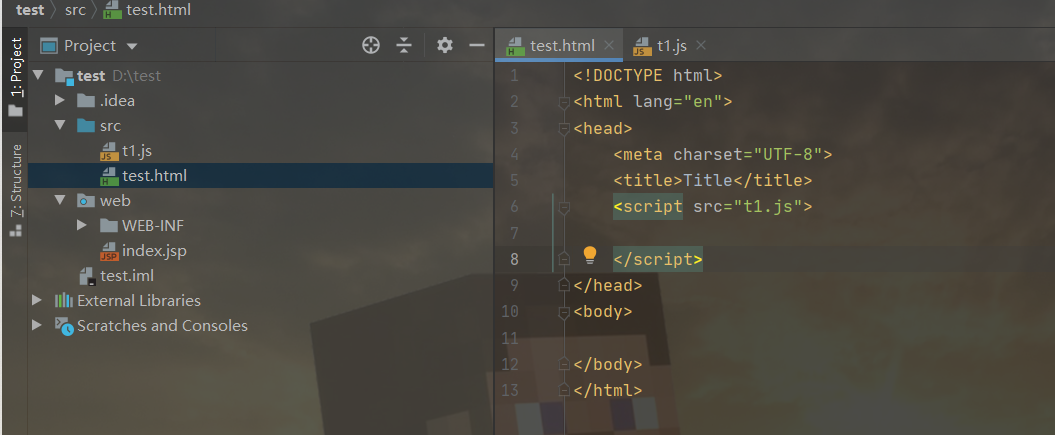Viewport: 1055px width, 435px height.
Task: Click line number 7 in the gutter
Action: 514,233
